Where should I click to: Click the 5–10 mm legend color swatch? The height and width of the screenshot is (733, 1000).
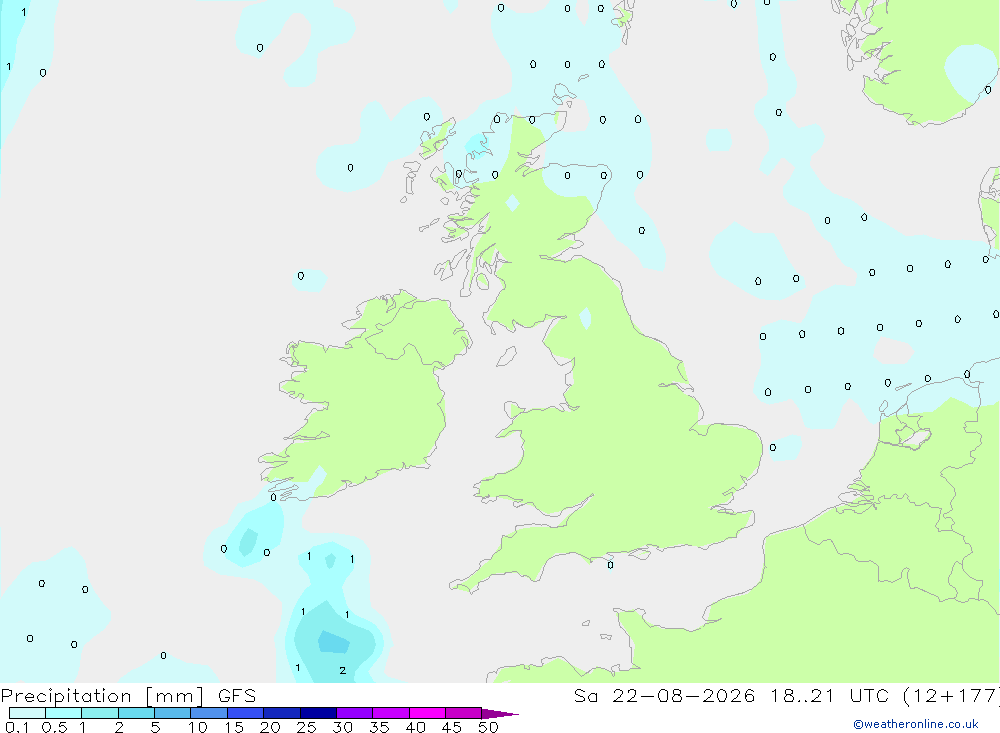click(173, 713)
